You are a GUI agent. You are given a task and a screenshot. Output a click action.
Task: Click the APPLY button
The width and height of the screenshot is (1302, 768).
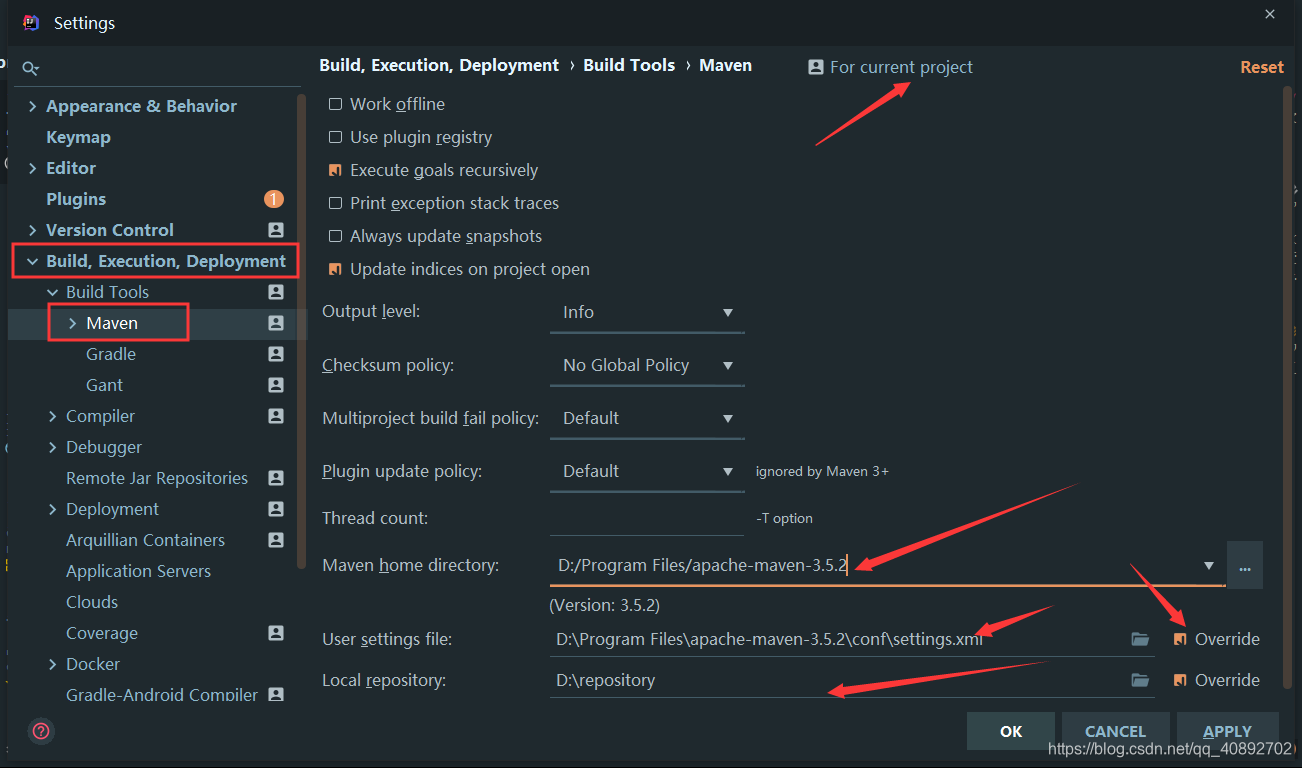(x=1228, y=731)
